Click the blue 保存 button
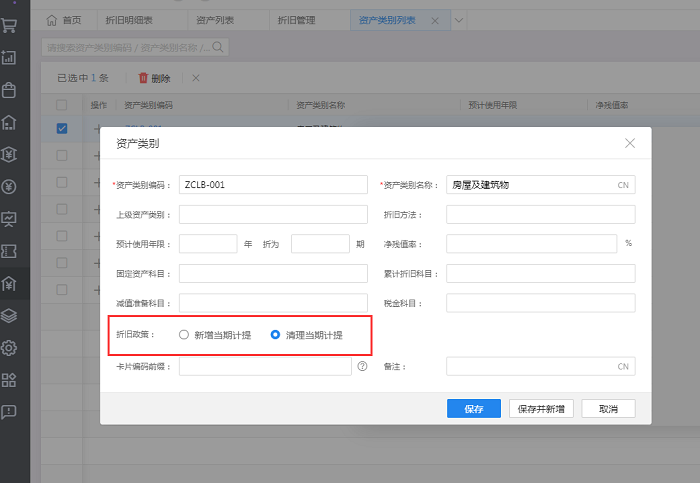Screen dimensions: 700x483 (x=474, y=409)
